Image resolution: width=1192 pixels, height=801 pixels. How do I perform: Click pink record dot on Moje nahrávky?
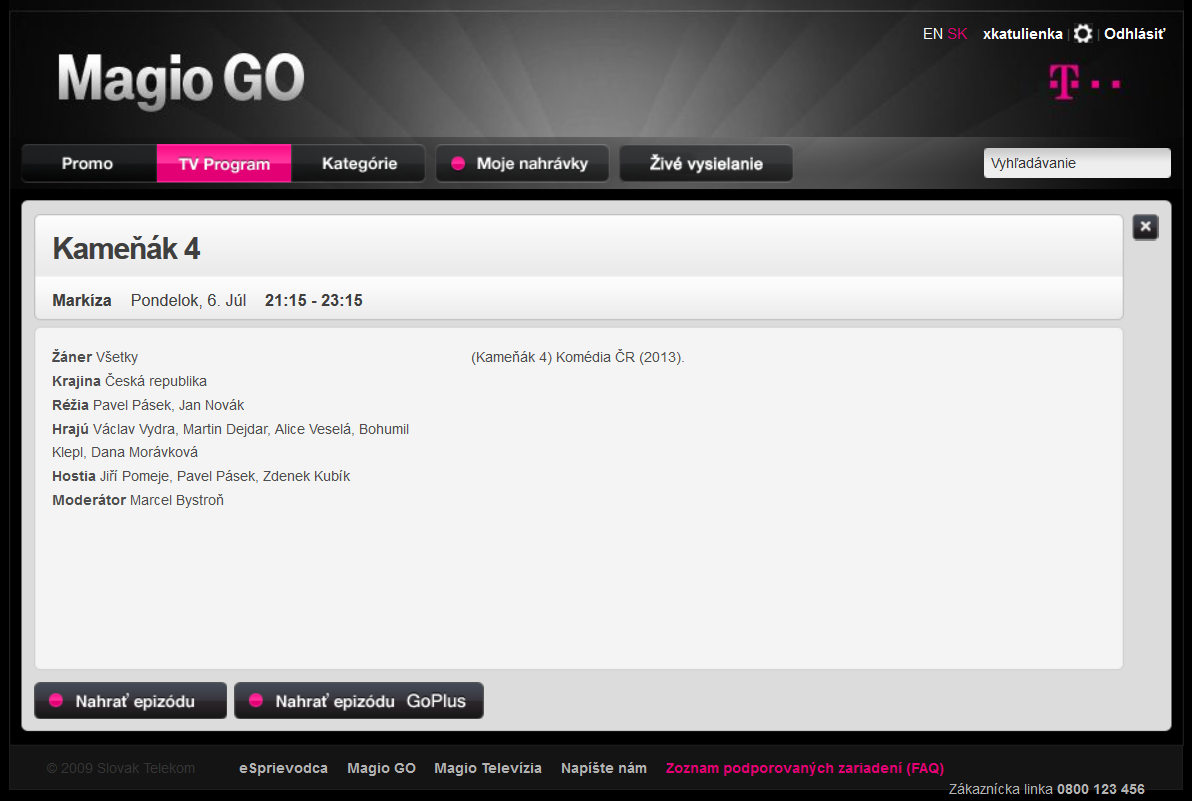pyautogui.click(x=458, y=163)
